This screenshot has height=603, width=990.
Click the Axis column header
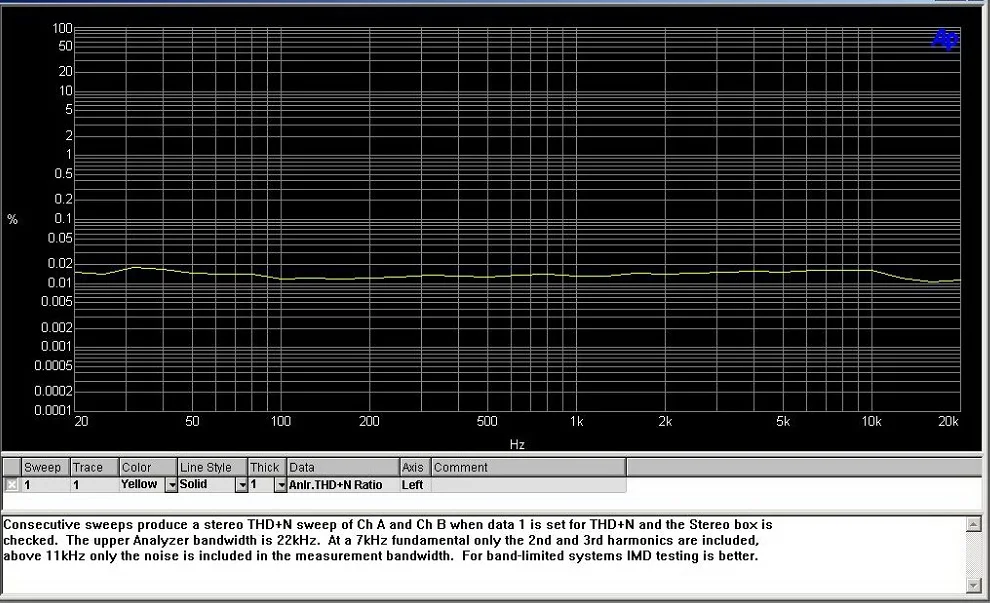click(415, 467)
